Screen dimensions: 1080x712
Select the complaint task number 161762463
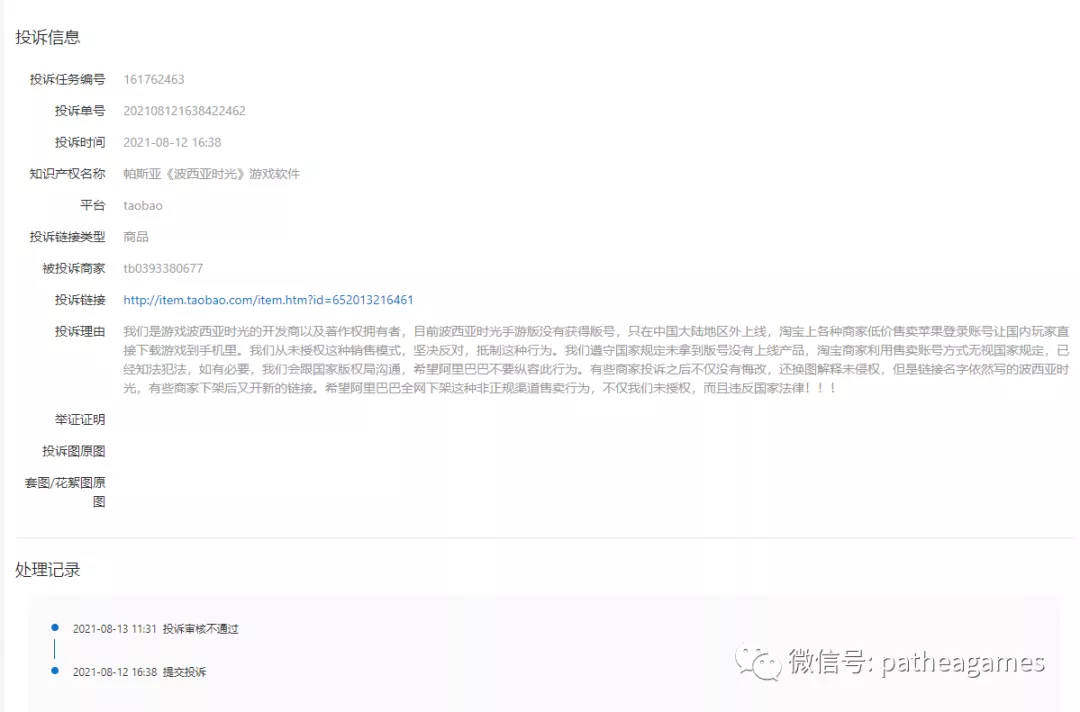click(155, 79)
